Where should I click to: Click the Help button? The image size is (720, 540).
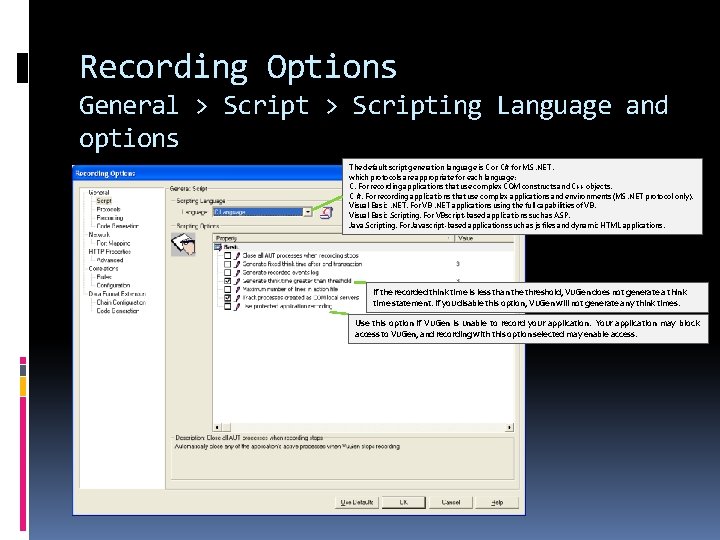tap(497, 502)
